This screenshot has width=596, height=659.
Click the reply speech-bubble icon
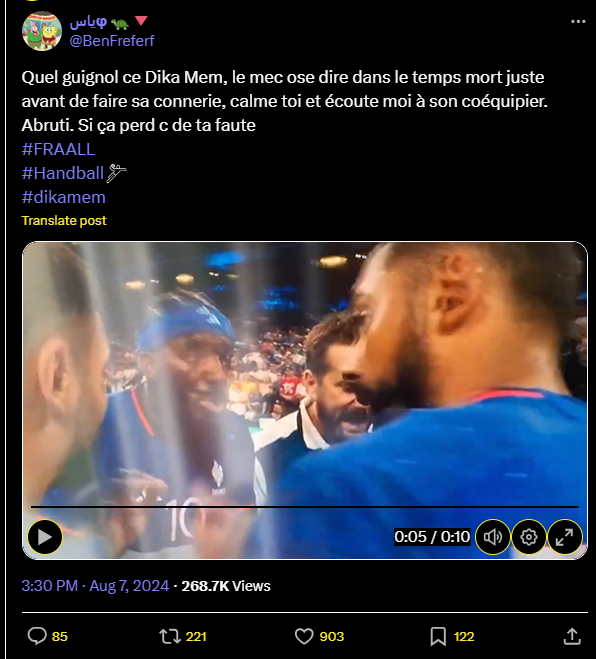pos(37,636)
